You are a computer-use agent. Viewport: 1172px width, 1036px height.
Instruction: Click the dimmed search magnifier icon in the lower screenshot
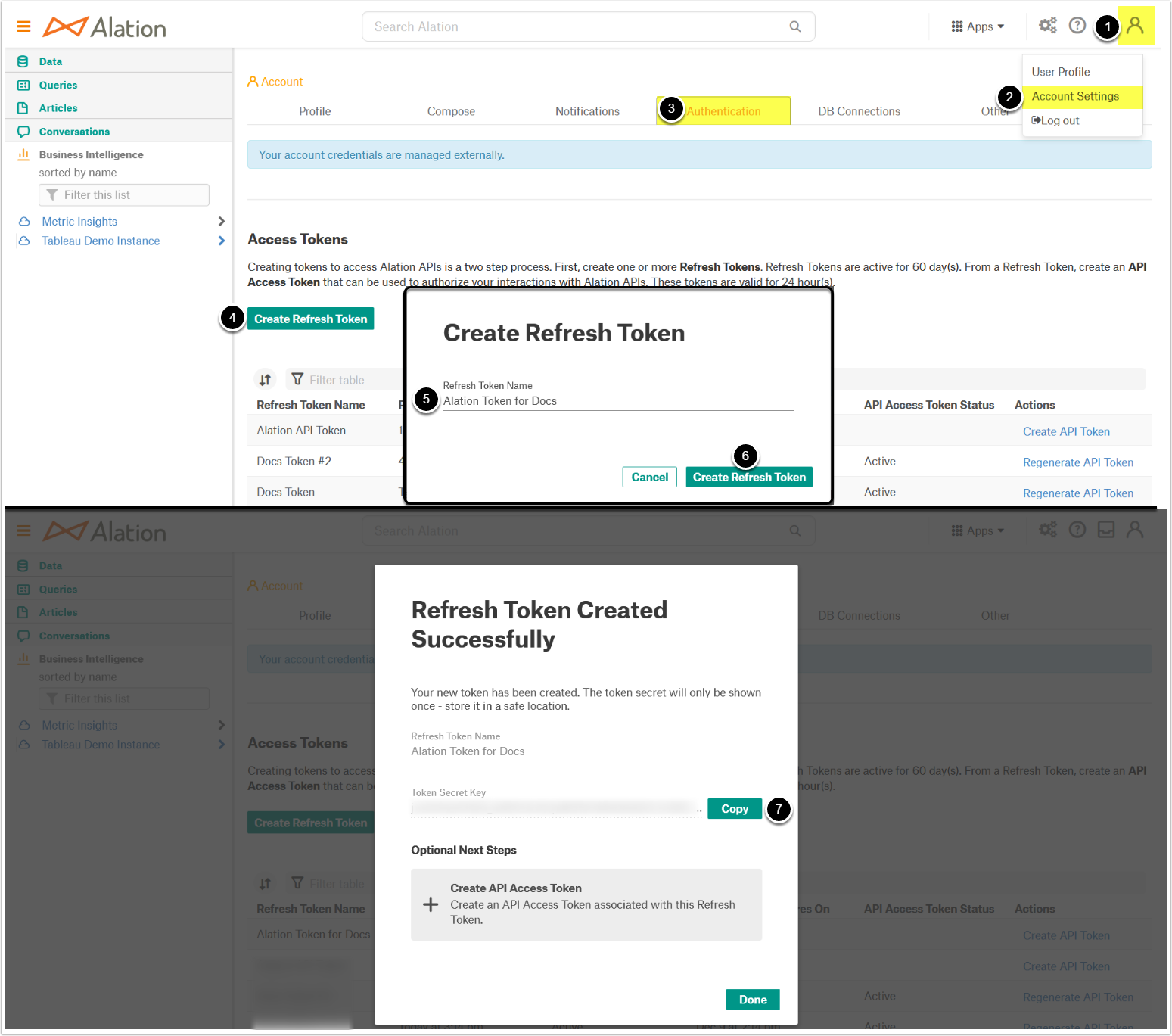[795, 530]
